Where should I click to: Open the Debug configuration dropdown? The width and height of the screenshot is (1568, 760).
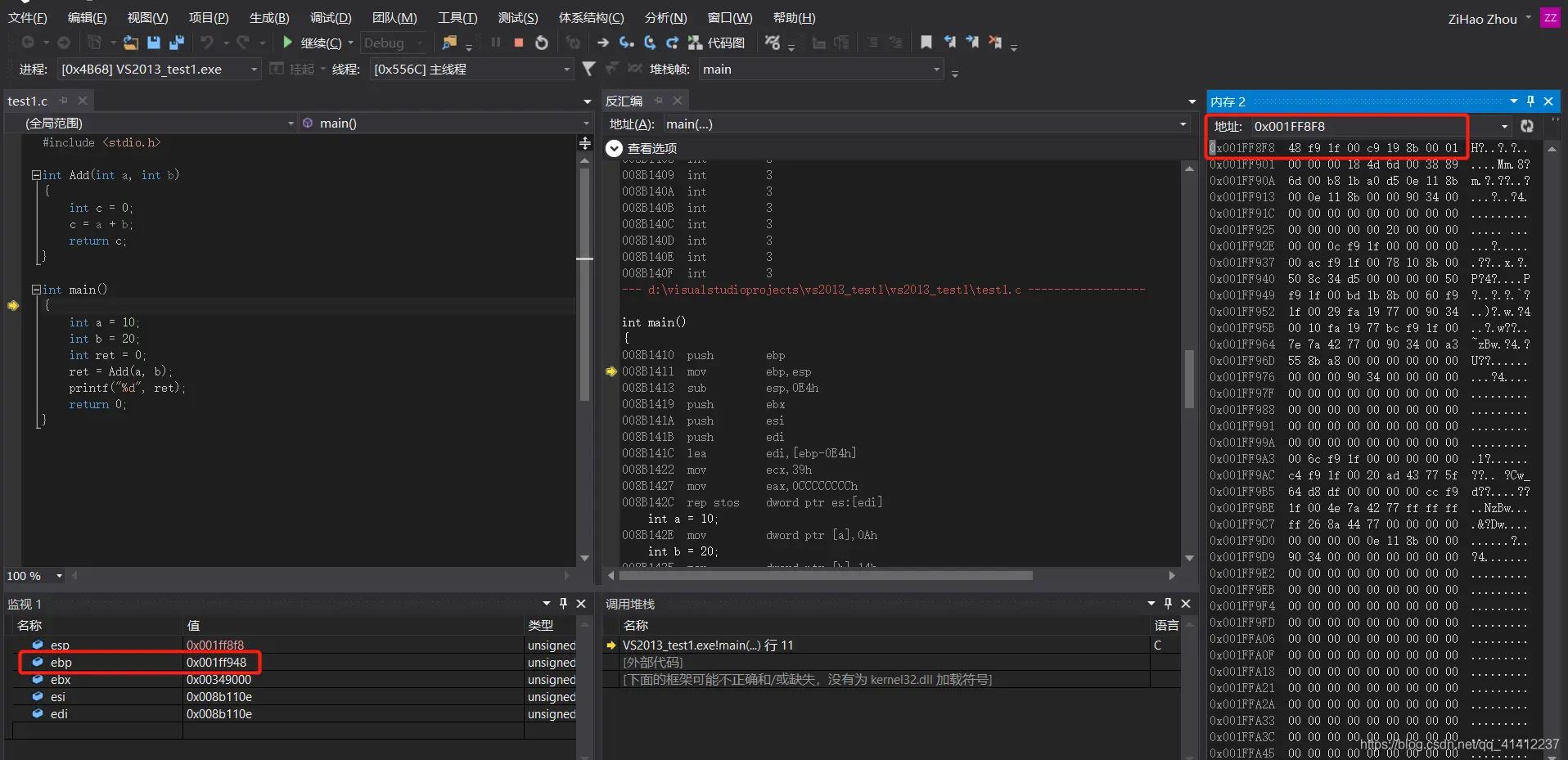[394, 43]
